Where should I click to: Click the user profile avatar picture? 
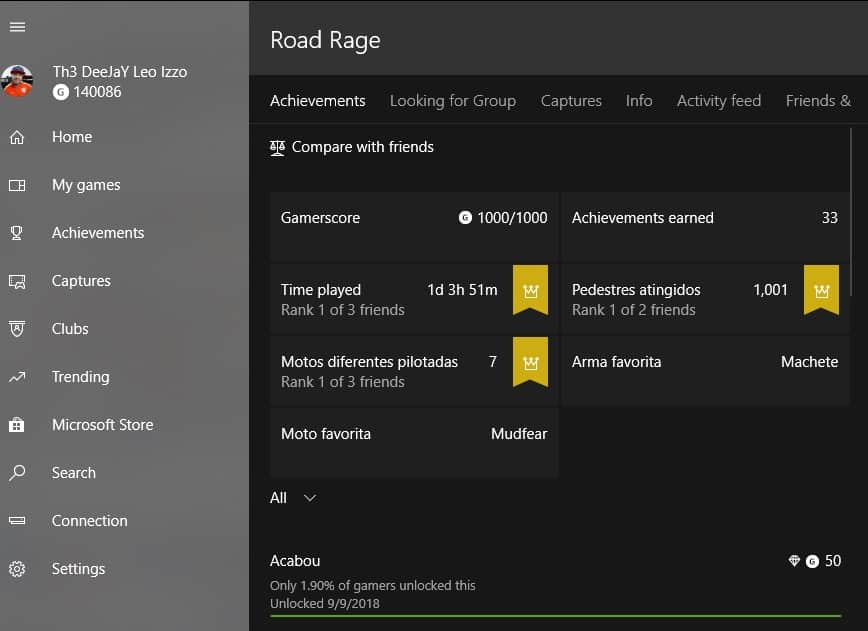click(17, 81)
